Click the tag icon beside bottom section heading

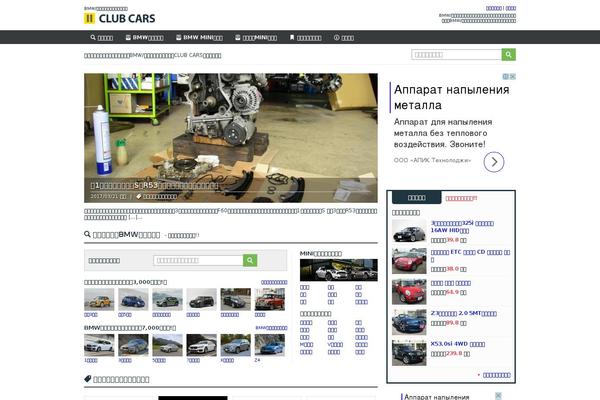click(x=88, y=379)
